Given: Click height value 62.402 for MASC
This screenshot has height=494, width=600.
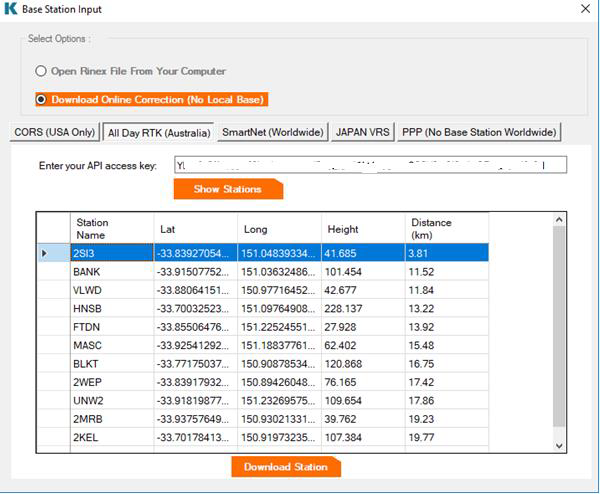Looking at the screenshot, I should [x=363, y=346].
